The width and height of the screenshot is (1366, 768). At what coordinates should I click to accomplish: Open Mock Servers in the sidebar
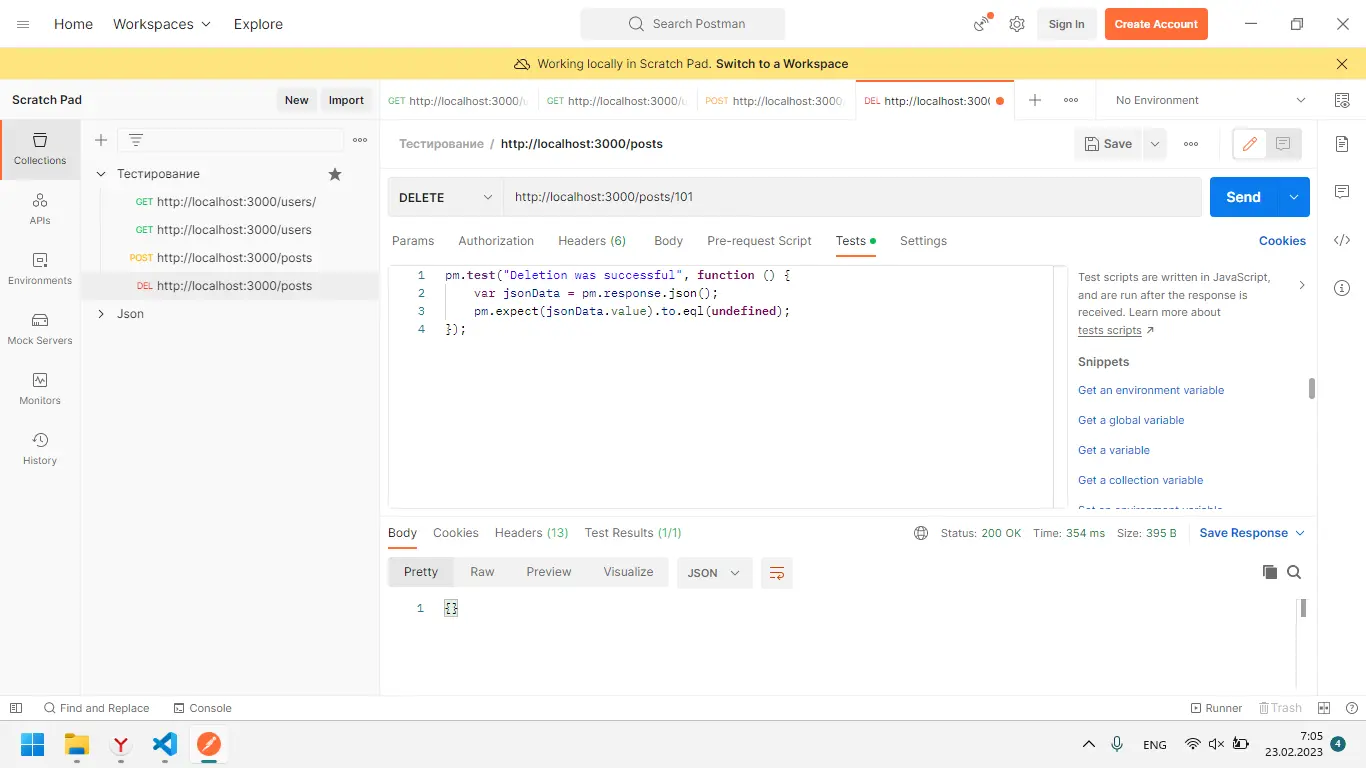(x=40, y=329)
